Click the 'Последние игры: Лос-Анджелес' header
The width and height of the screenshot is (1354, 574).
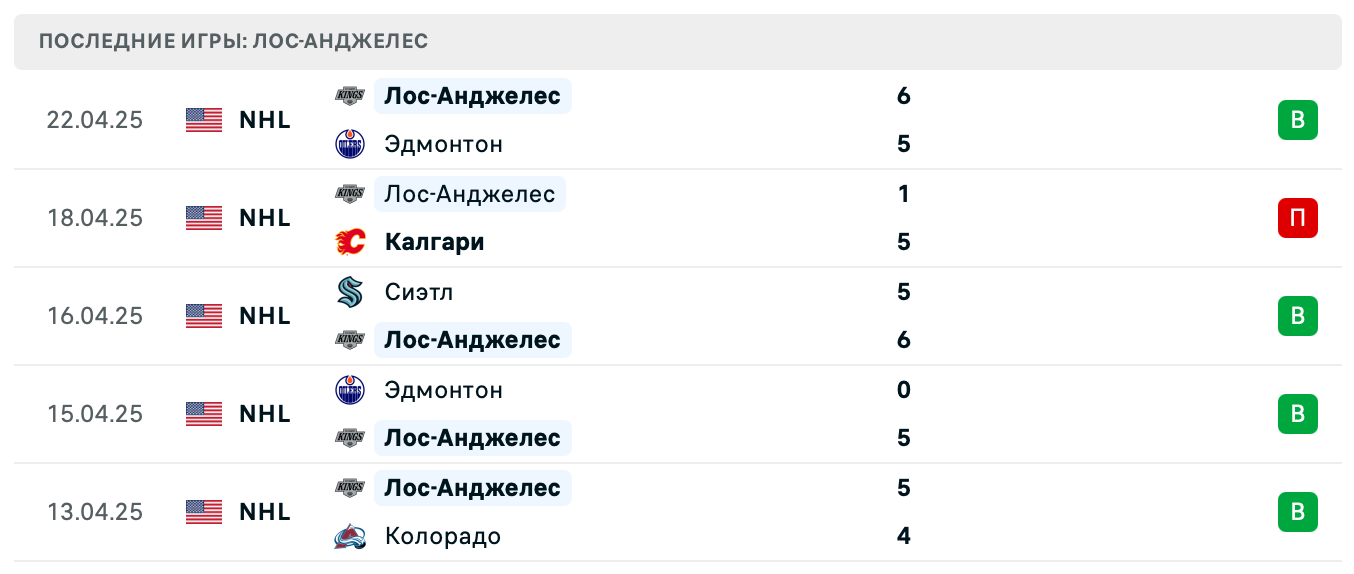click(x=234, y=42)
